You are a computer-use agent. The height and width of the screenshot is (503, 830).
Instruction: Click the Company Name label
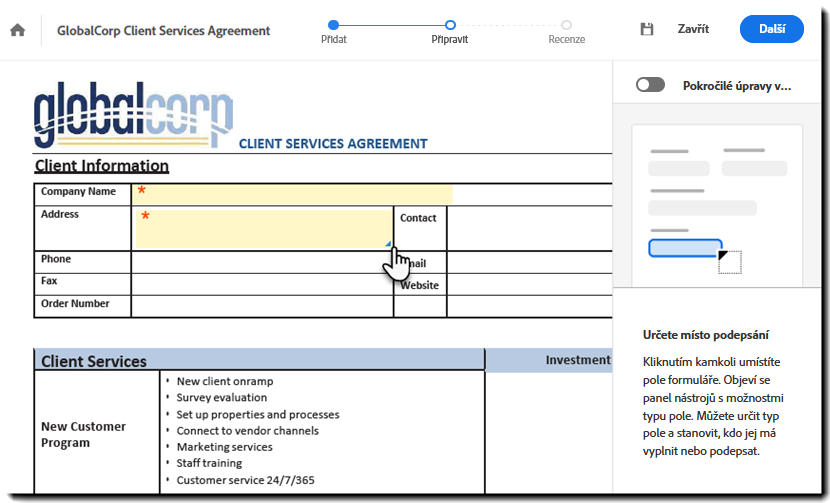pos(78,191)
